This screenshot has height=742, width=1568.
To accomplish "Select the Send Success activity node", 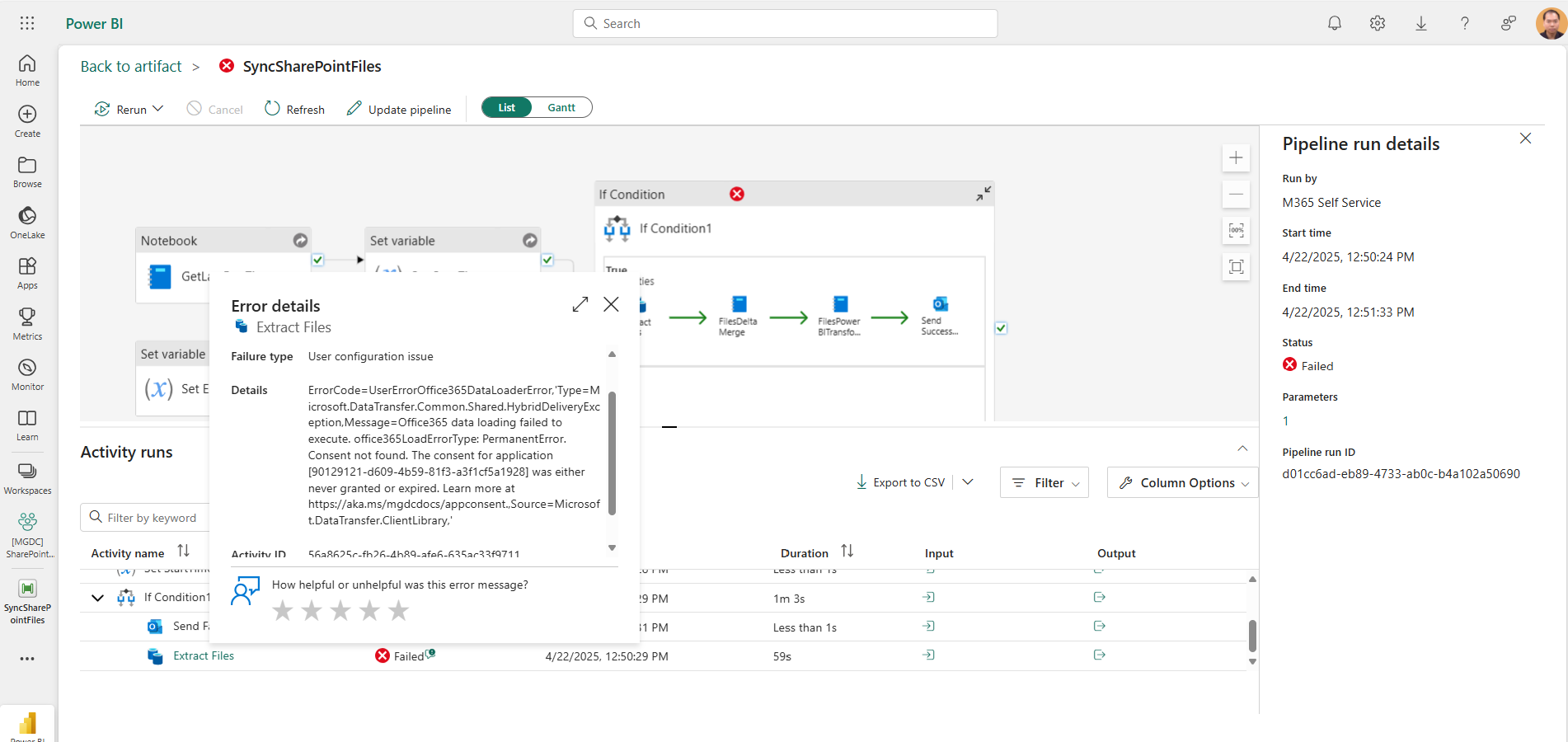I will click(939, 317).
